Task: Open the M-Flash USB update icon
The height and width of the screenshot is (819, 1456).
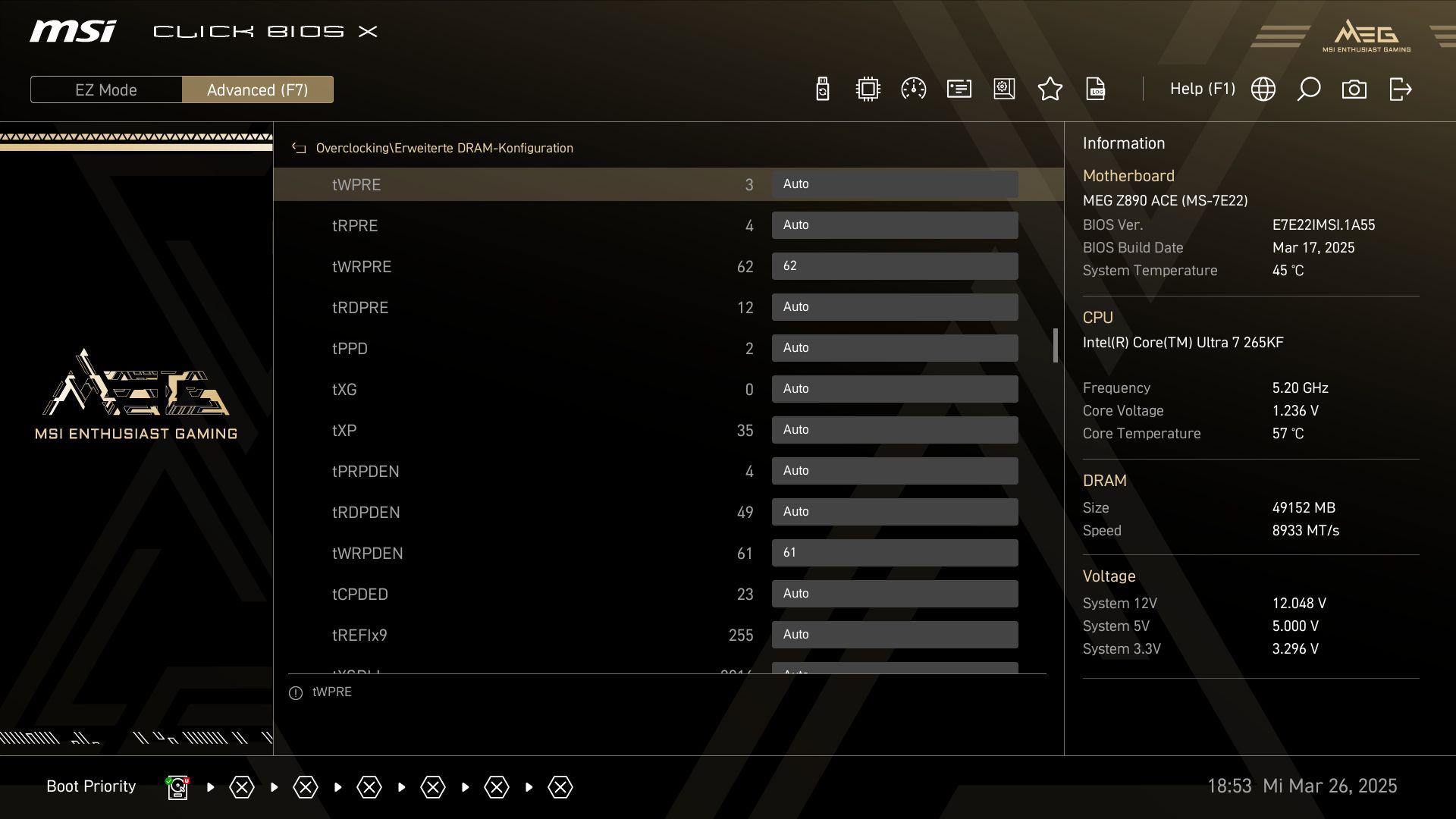Action: point(823,89)
